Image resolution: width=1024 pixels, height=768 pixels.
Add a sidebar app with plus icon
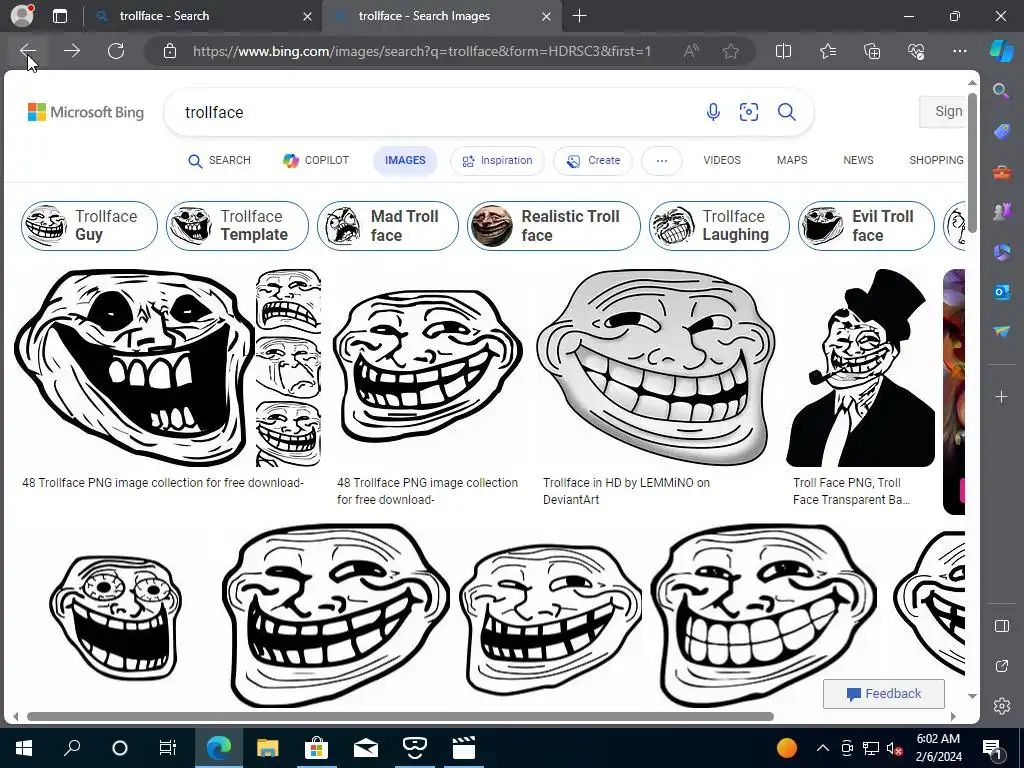1001,396
